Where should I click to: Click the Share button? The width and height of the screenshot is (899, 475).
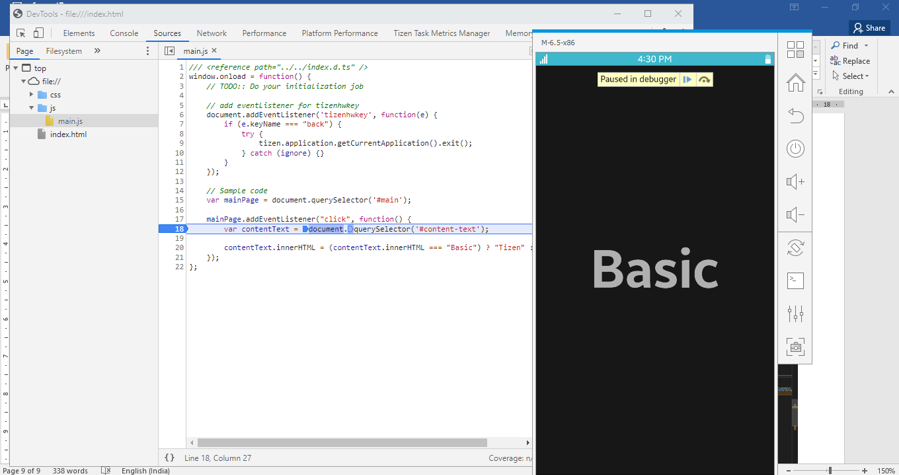pos(869,28)
